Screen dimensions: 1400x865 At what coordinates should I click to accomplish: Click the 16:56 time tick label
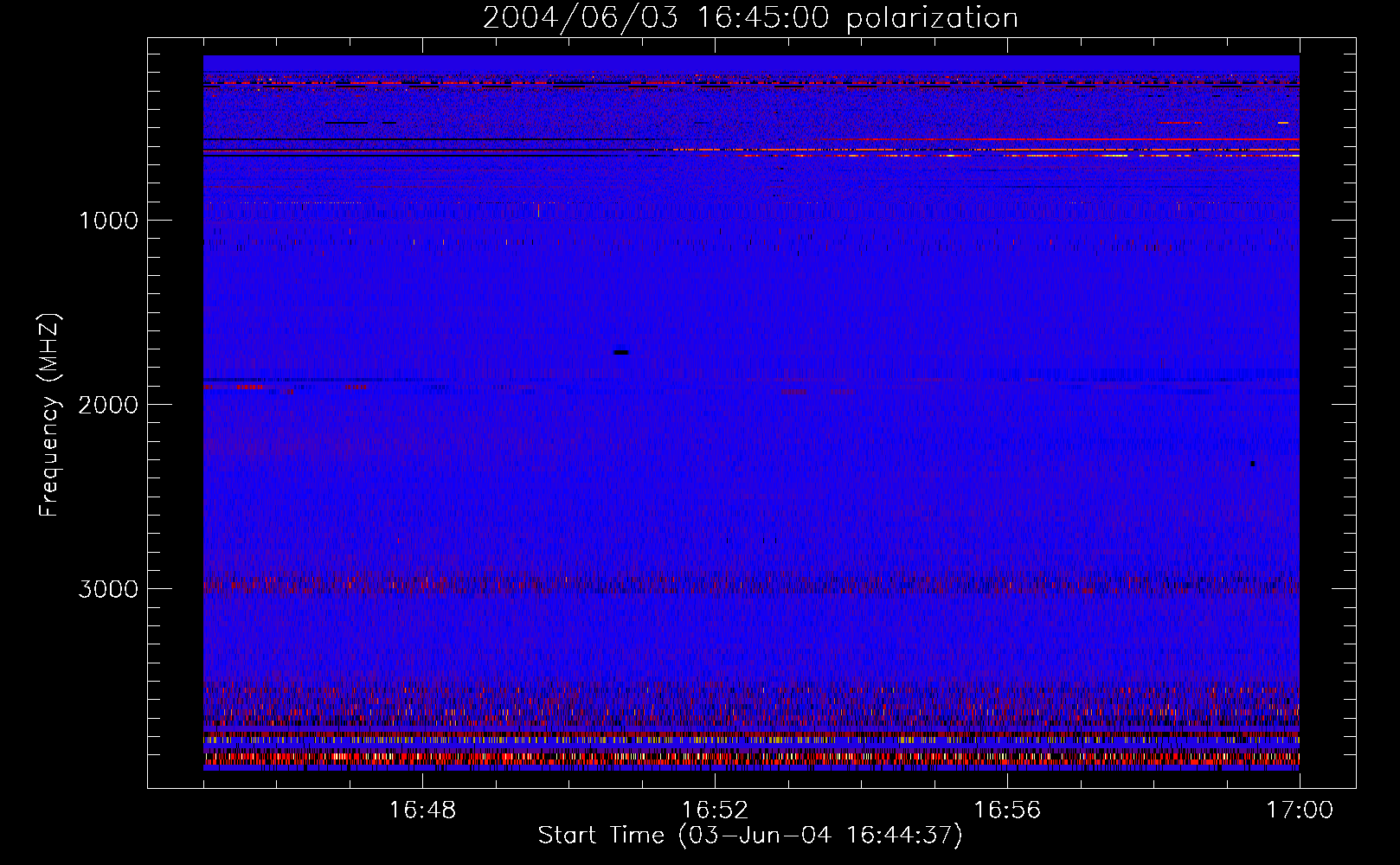tap(1007, 811)
